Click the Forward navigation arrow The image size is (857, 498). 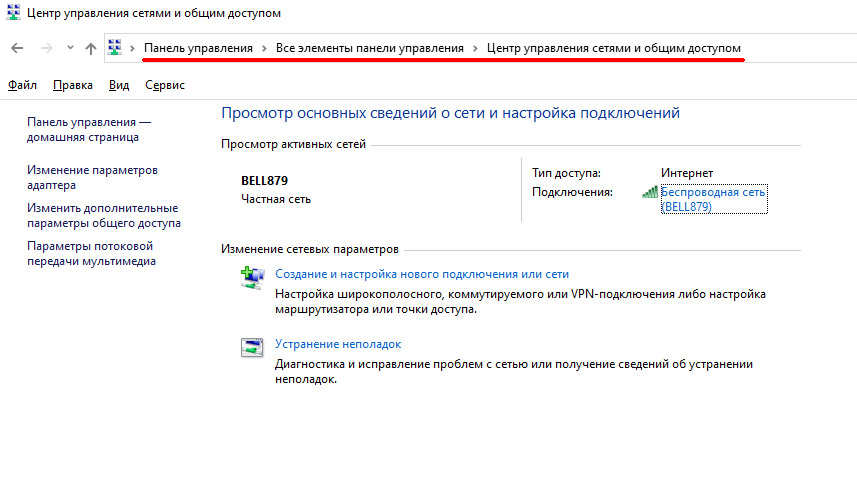[x=45, y=48]
